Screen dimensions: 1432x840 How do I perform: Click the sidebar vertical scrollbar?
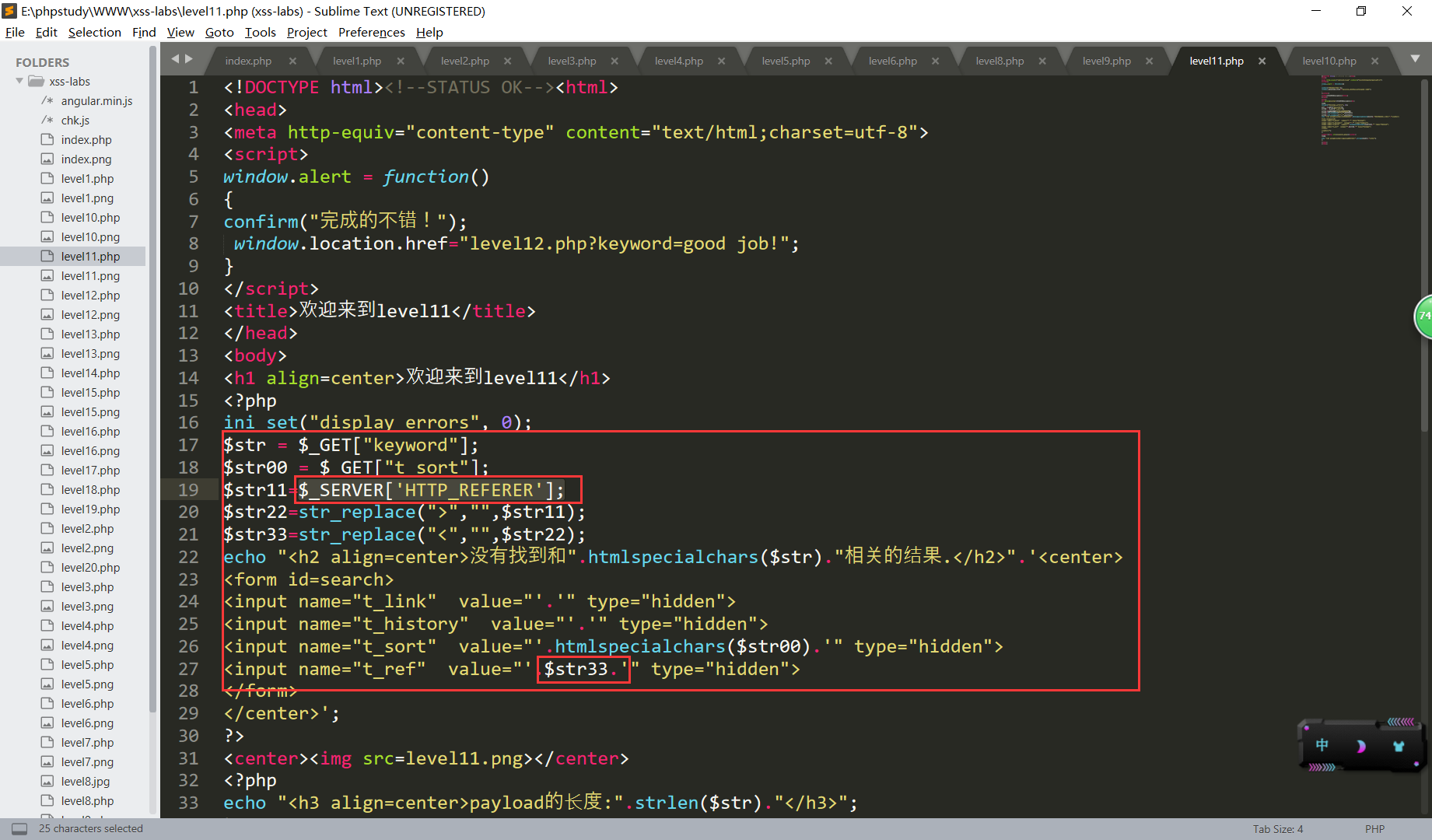point(153,378)
